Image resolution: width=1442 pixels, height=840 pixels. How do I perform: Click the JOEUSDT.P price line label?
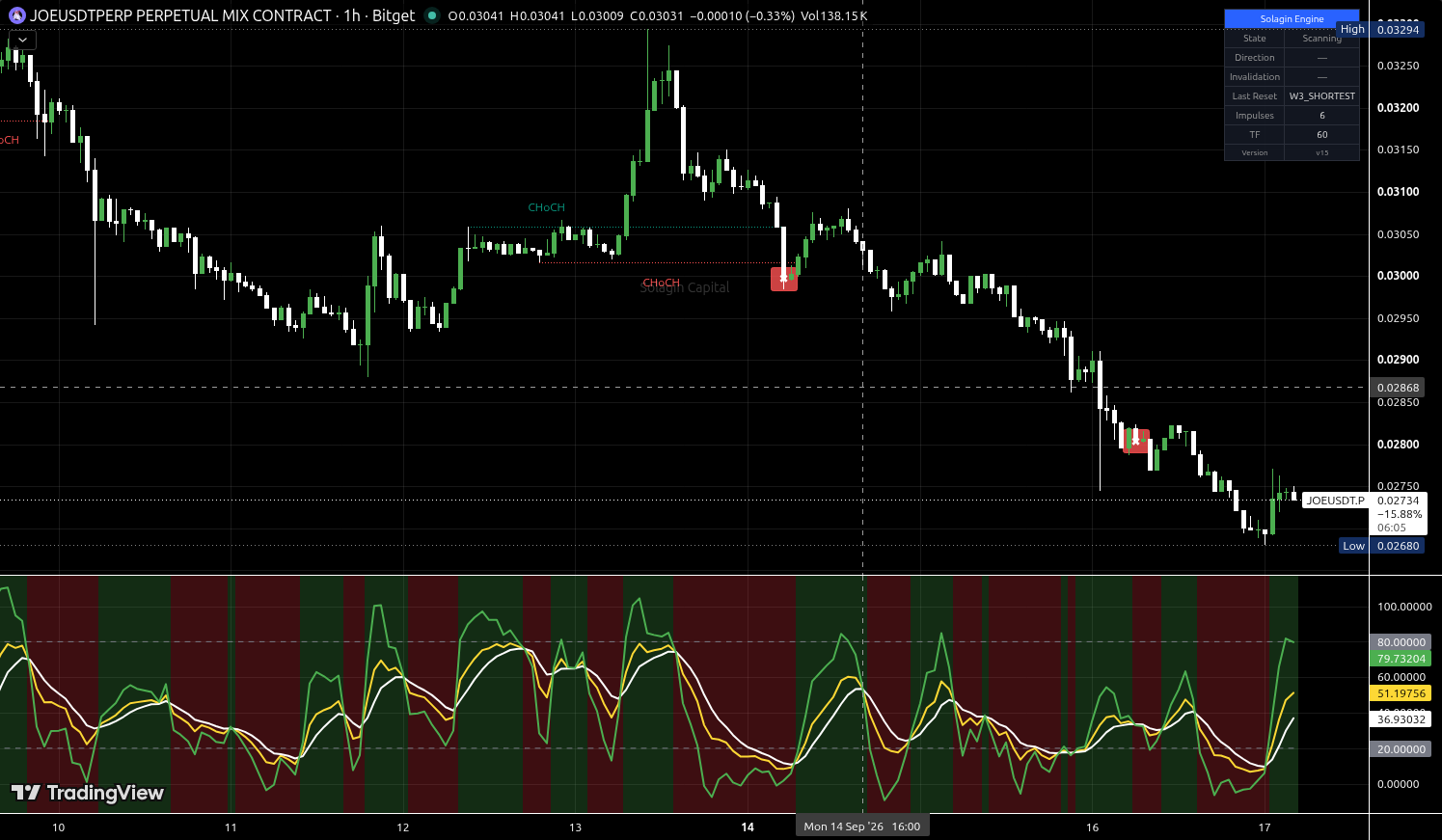point(1336,501)
